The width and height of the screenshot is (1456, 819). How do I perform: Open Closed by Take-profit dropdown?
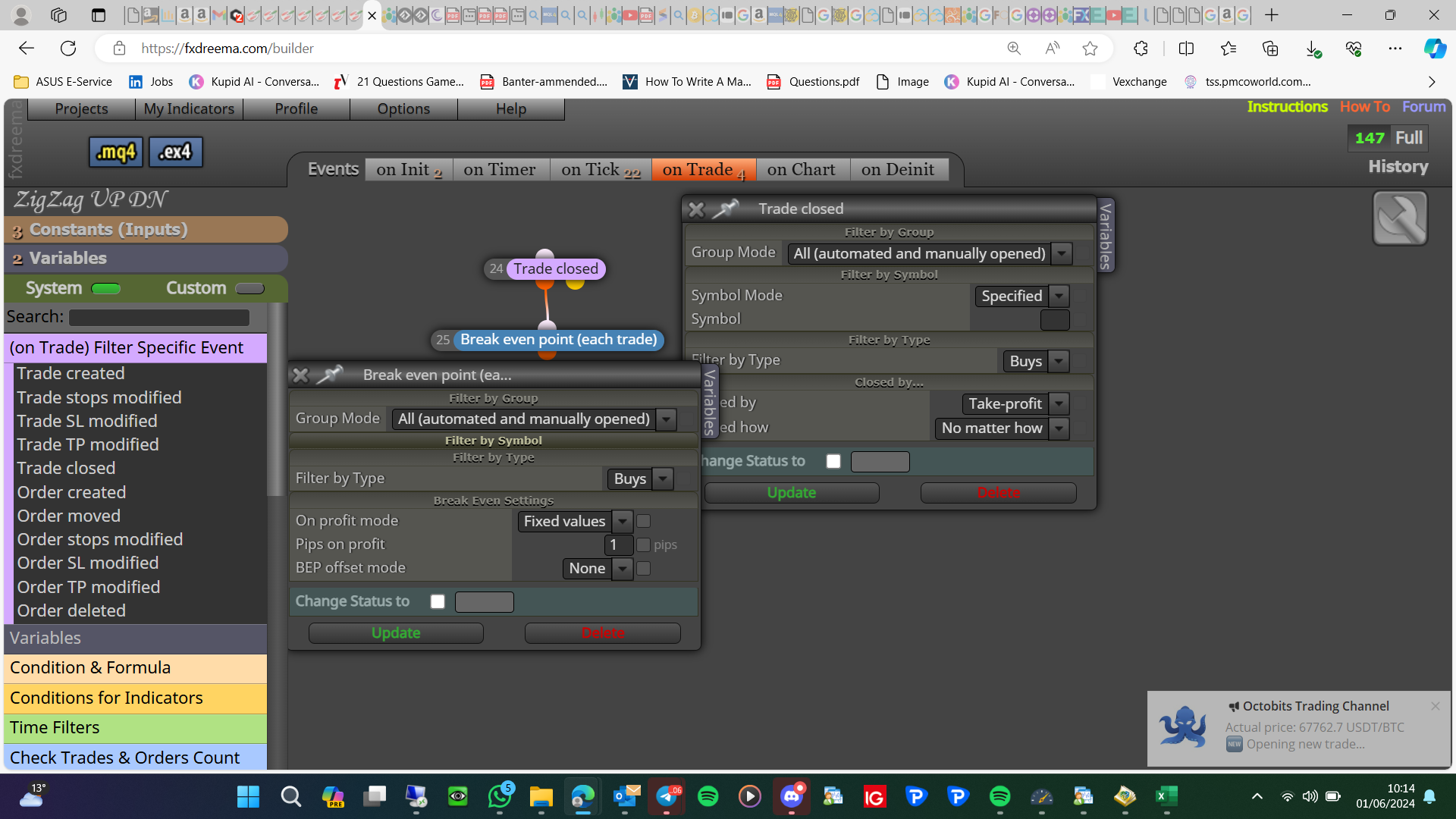tap(1015, 403)
